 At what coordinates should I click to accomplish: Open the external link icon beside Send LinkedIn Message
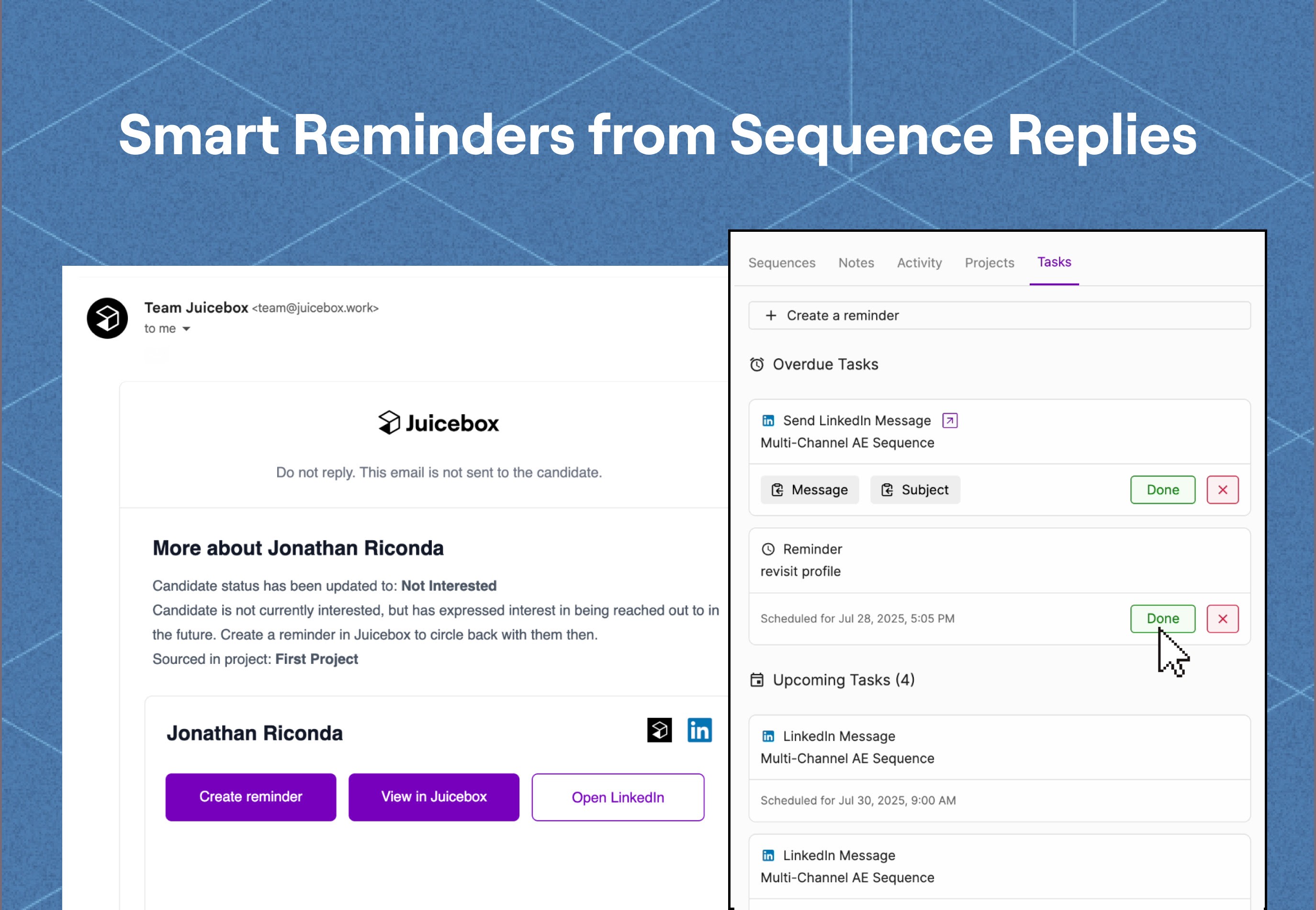949,421
